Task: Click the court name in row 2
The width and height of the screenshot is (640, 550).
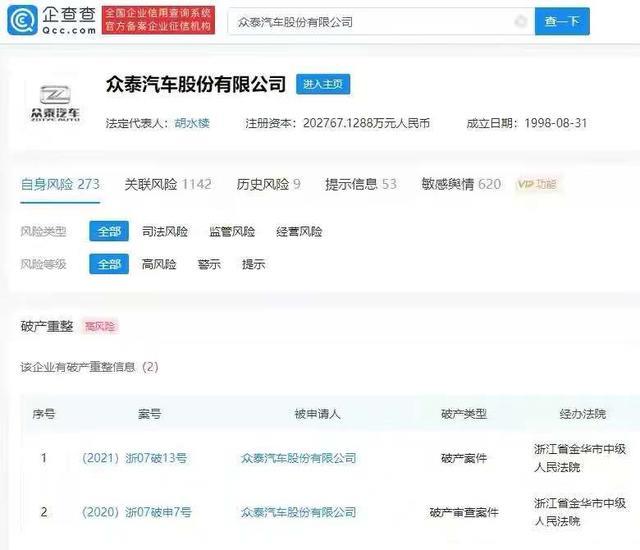Action: (x=580, y=512)
